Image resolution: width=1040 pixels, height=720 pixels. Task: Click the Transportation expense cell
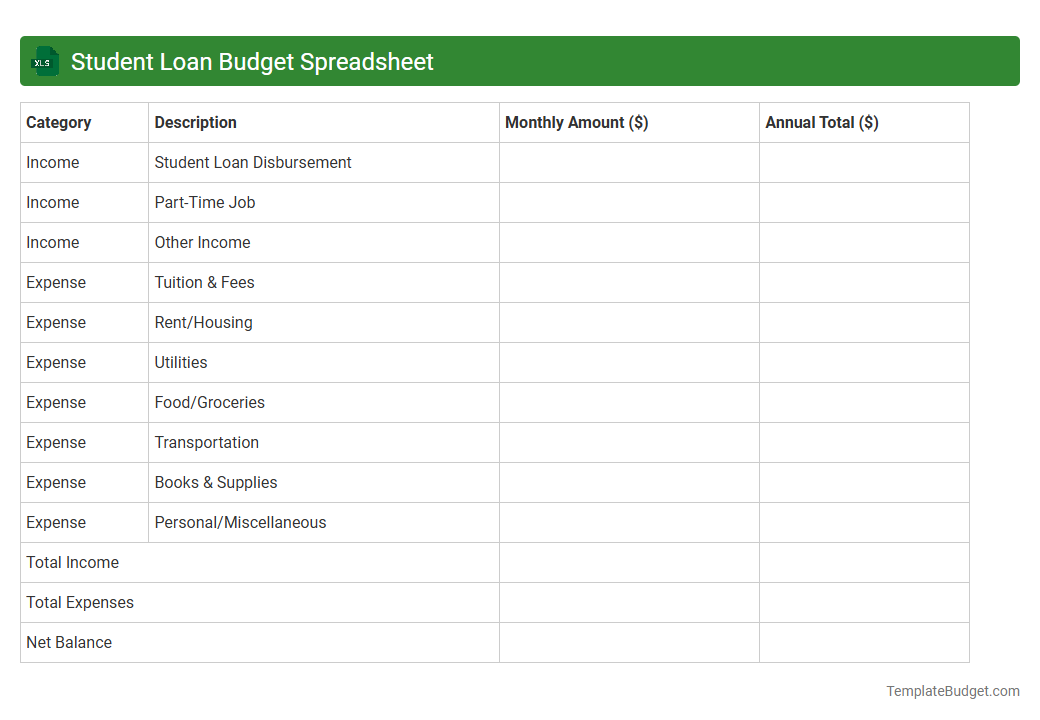(207, 442)
